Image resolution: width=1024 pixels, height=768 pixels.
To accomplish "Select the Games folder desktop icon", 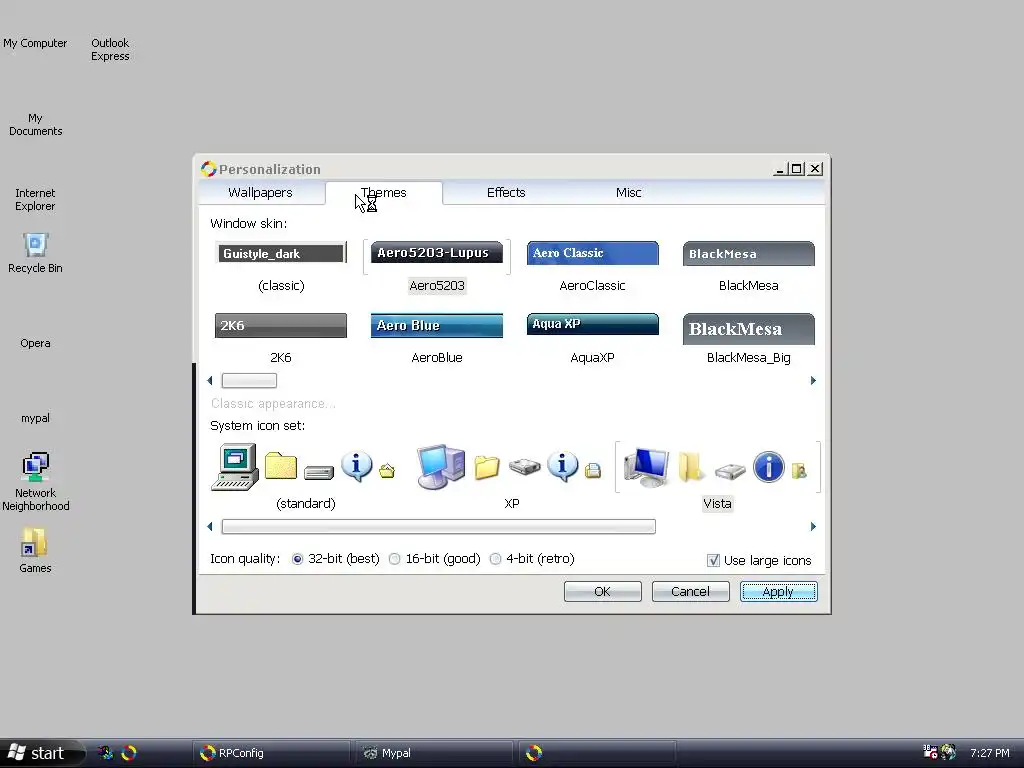I will 35,551.
